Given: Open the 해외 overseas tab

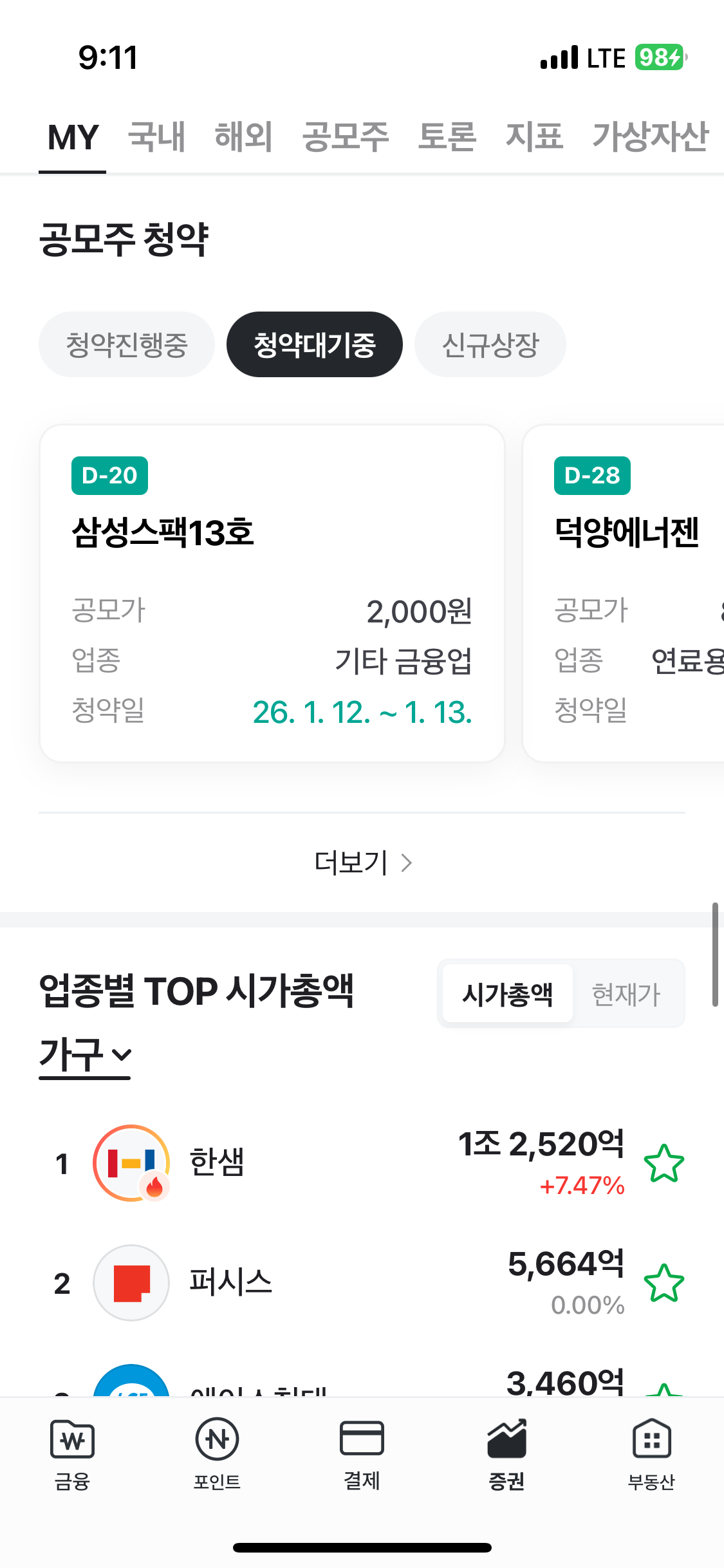Looking at the screenshot, I should tap(243, 136).
